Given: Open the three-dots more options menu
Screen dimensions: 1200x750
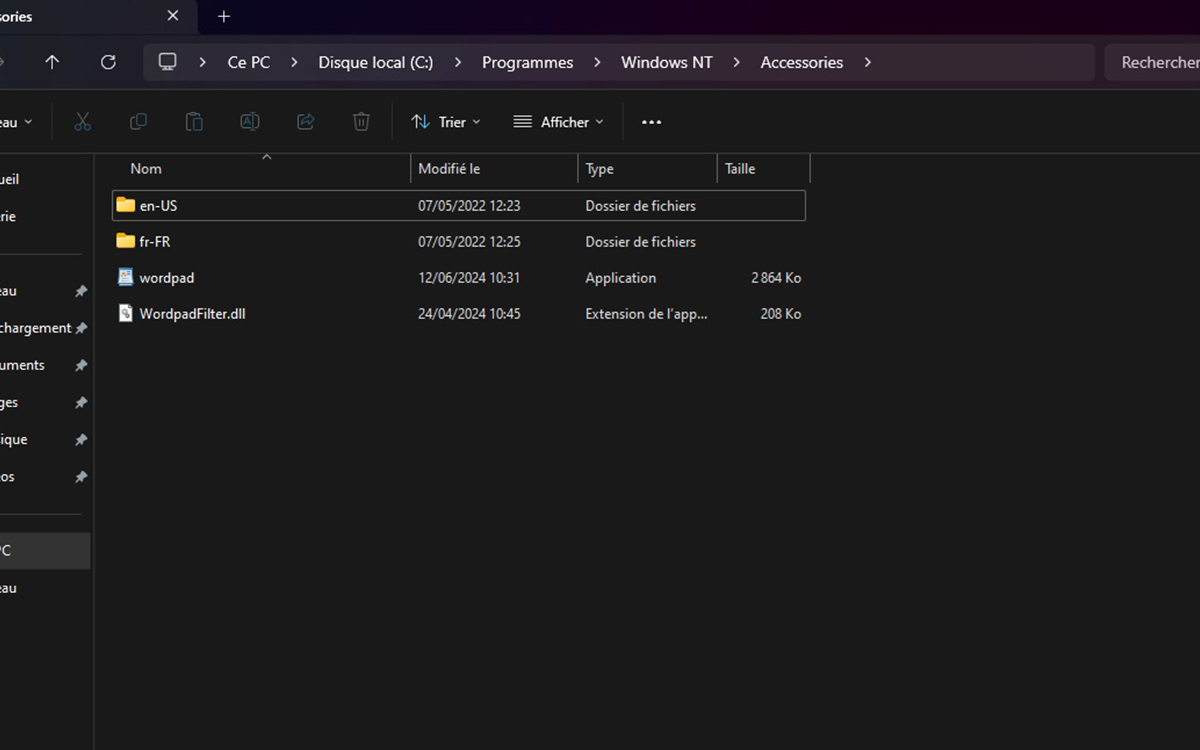Looking at the screenshot, I should click(x=651, y=122).
